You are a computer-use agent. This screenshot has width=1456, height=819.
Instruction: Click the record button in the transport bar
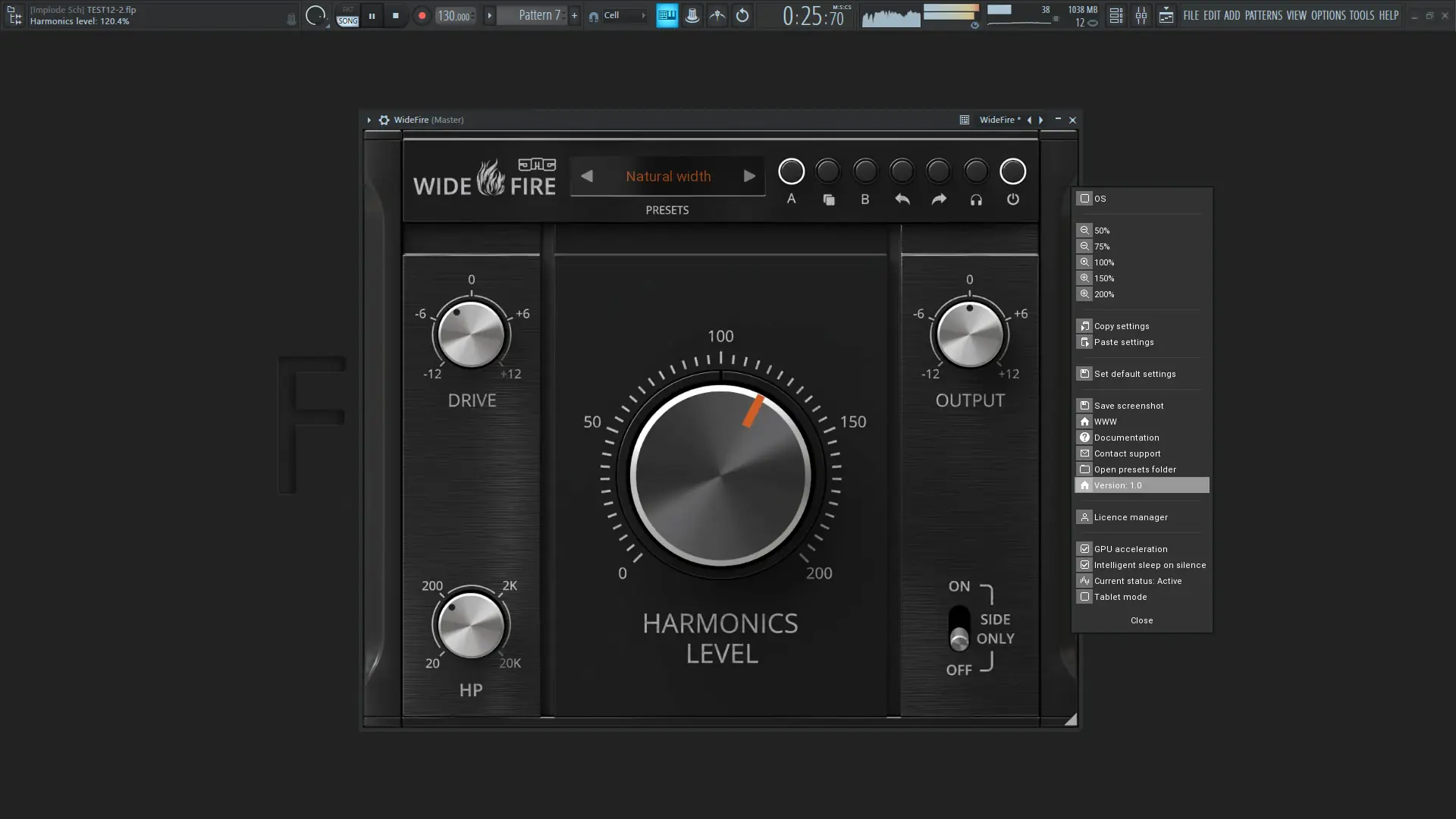[x=422, y=15]
